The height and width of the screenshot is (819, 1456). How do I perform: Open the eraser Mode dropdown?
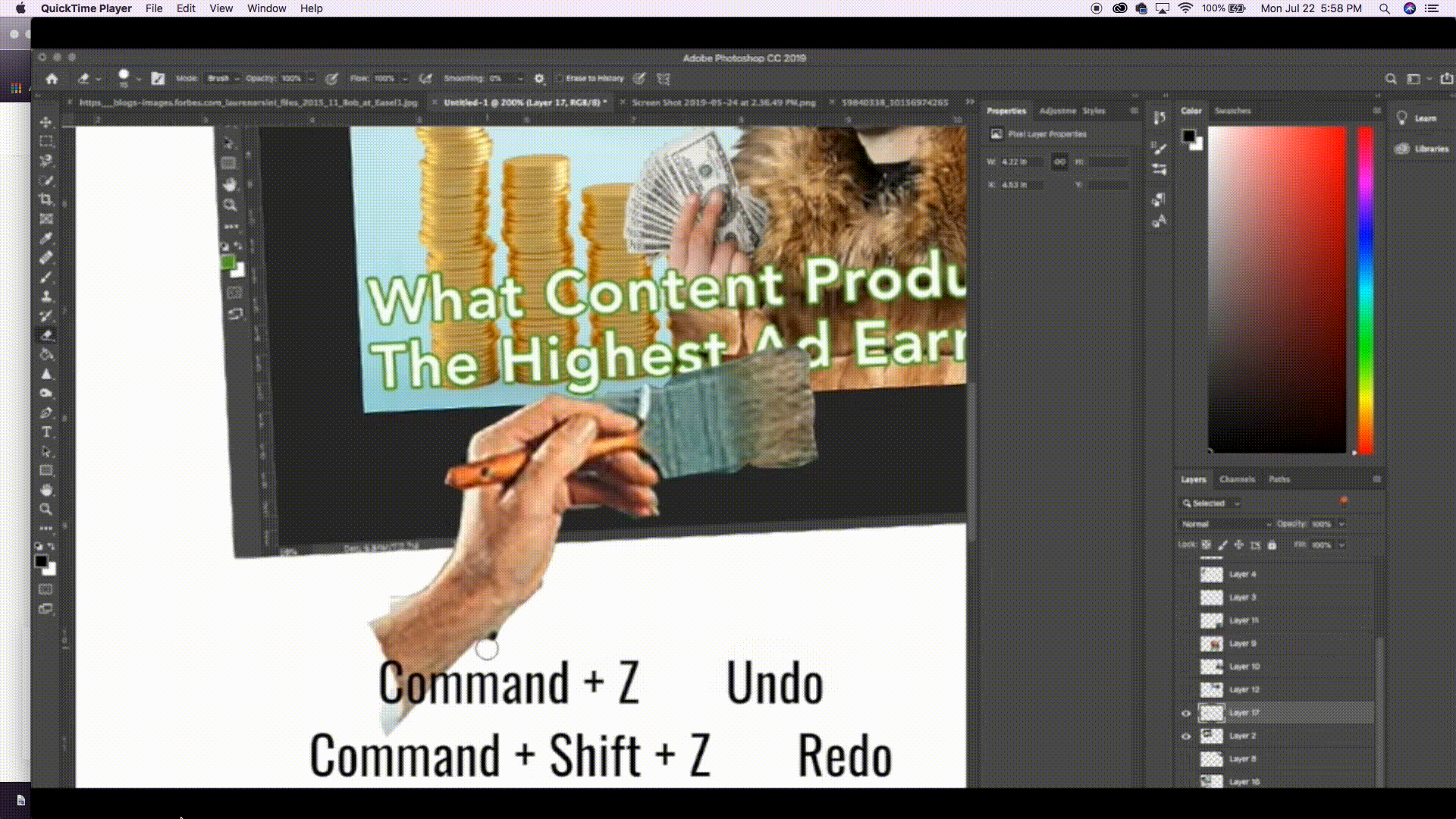(222, 78)
